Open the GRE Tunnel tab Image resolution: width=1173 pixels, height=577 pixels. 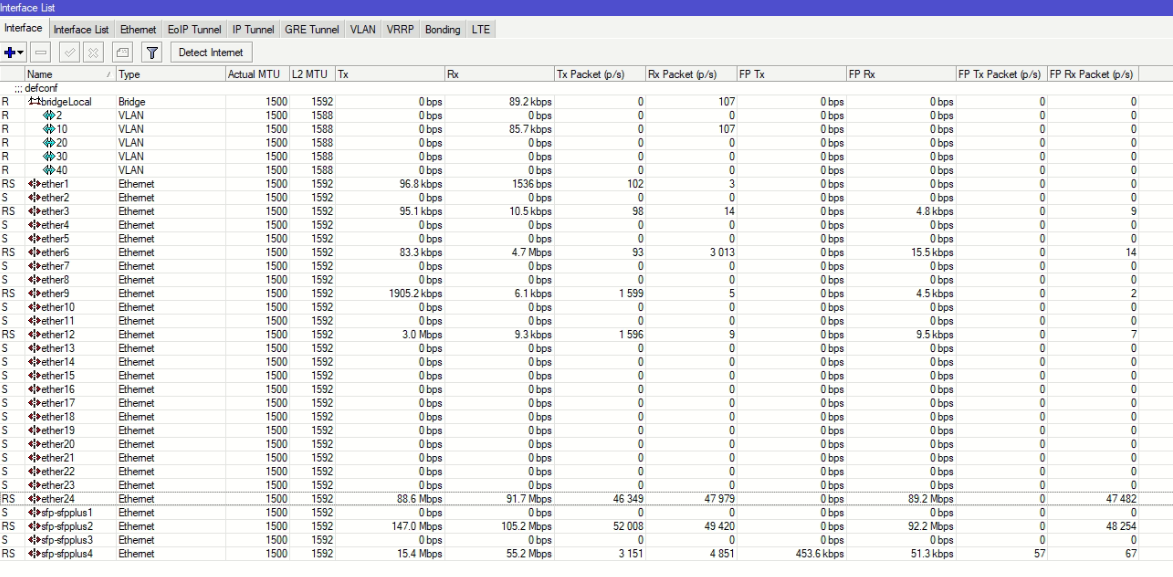[x=312, y=29]
